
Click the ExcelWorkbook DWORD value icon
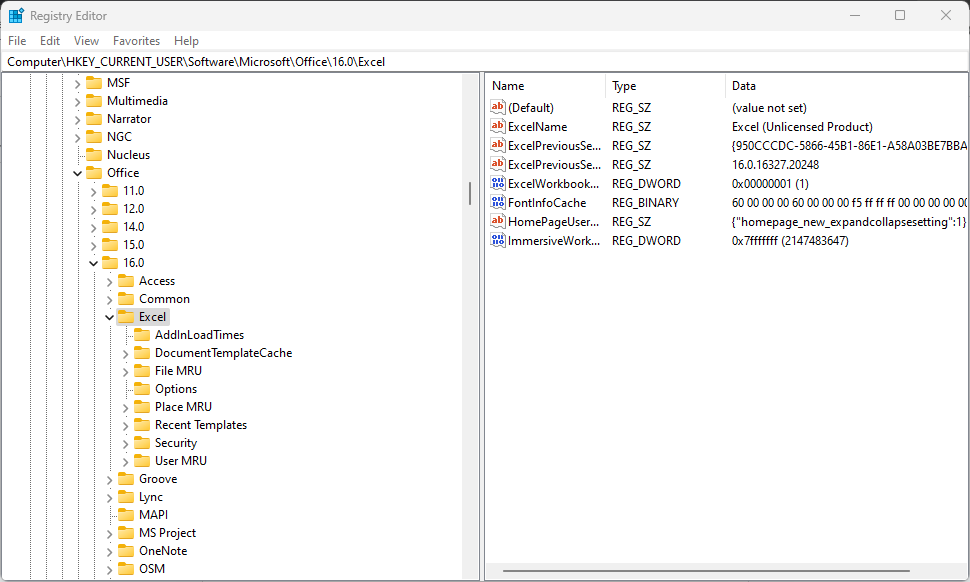(x=497, y=184)
